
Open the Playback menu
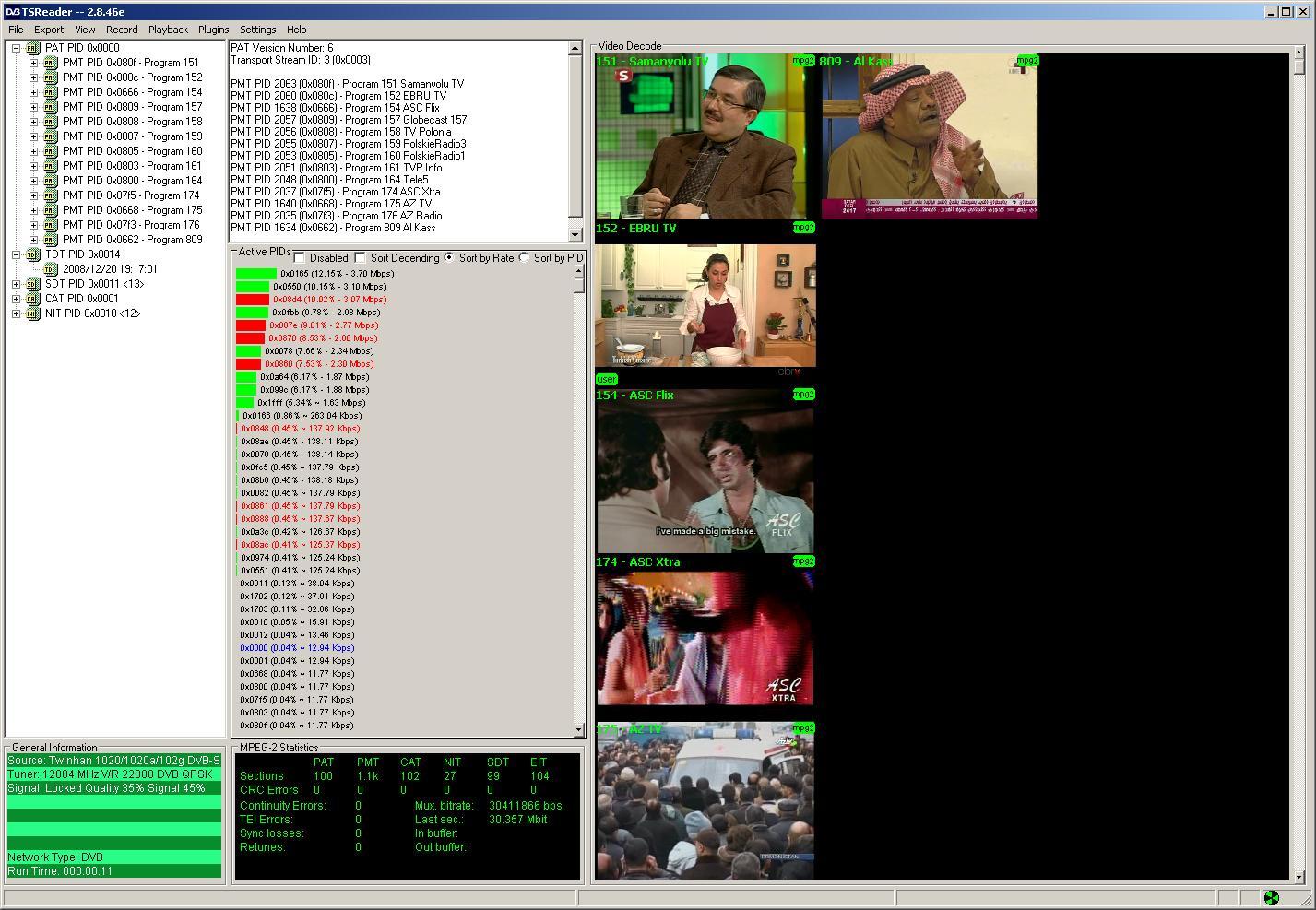click(x=168, y=30)
